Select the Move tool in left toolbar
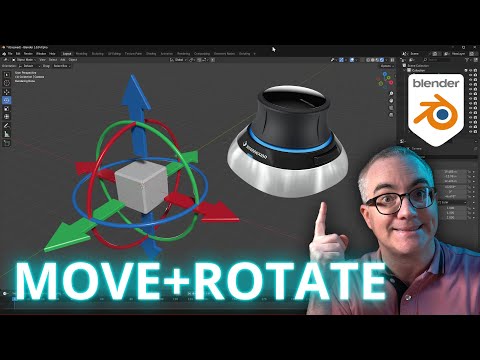This screenshot has height=360, width=480. pos(7,92)
